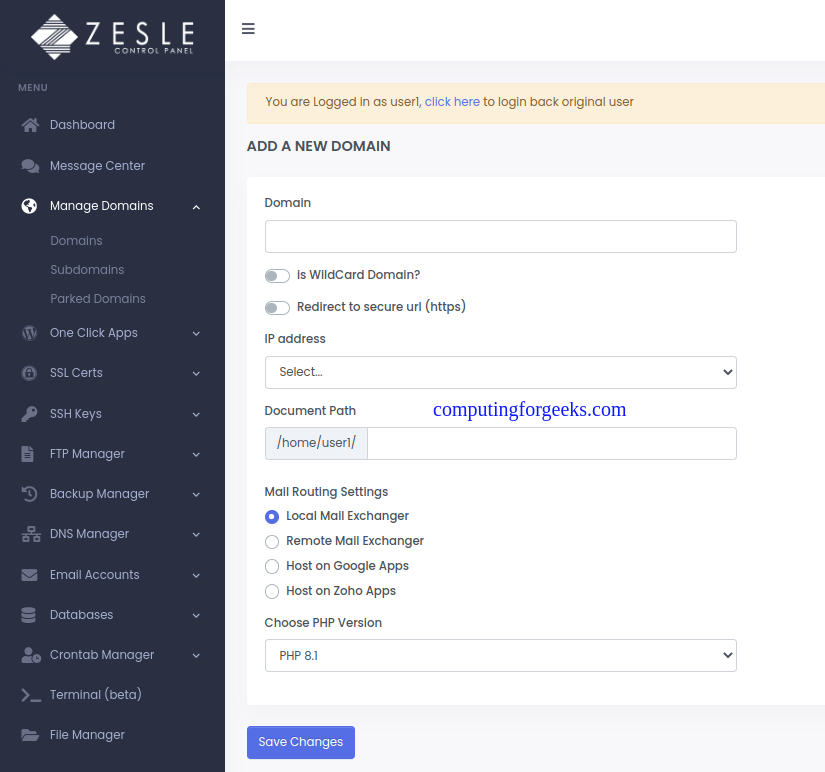
Task: Click the Message Center chat icon
Action: (30, 166)
